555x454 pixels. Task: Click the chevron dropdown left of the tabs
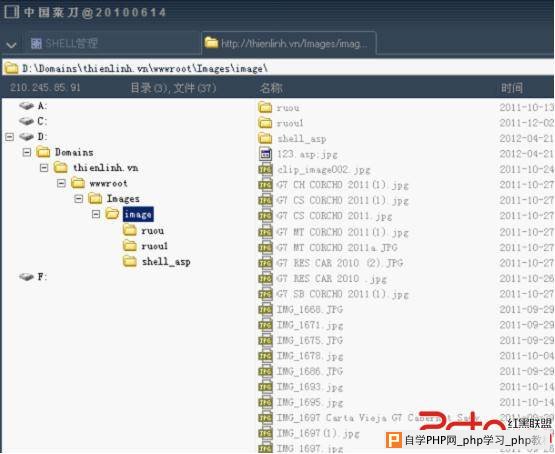(11, 45)
